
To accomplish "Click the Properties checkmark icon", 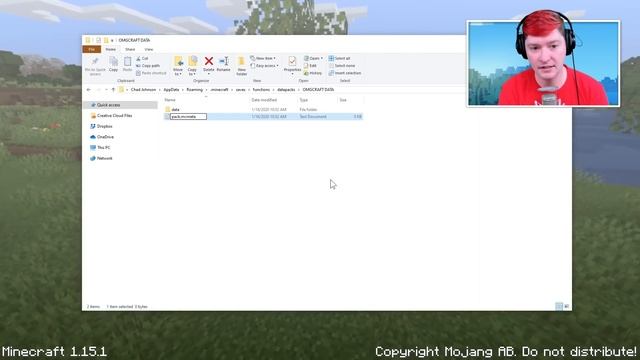I will tap(292, 61).
